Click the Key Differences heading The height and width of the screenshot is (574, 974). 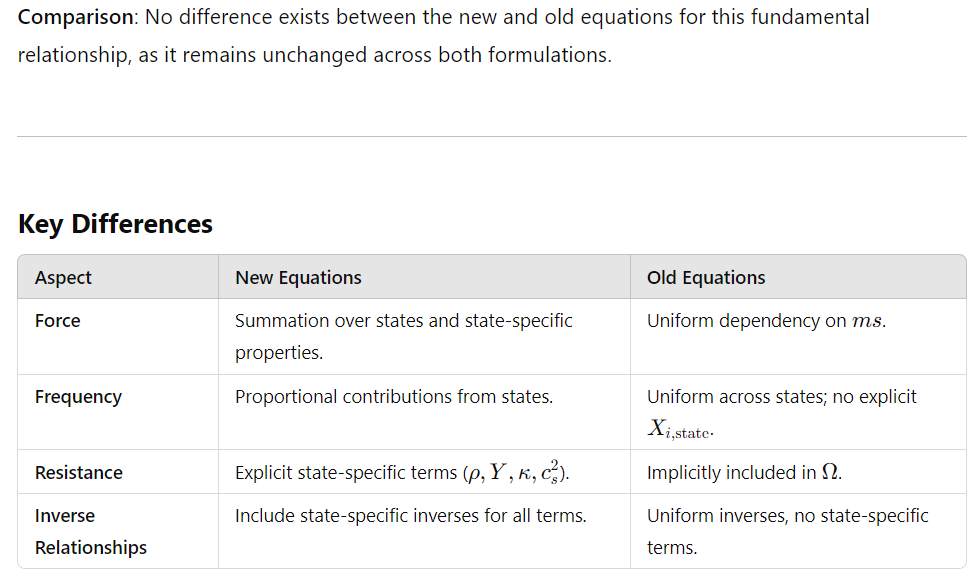pyautogui.click(x=116, y=224)
